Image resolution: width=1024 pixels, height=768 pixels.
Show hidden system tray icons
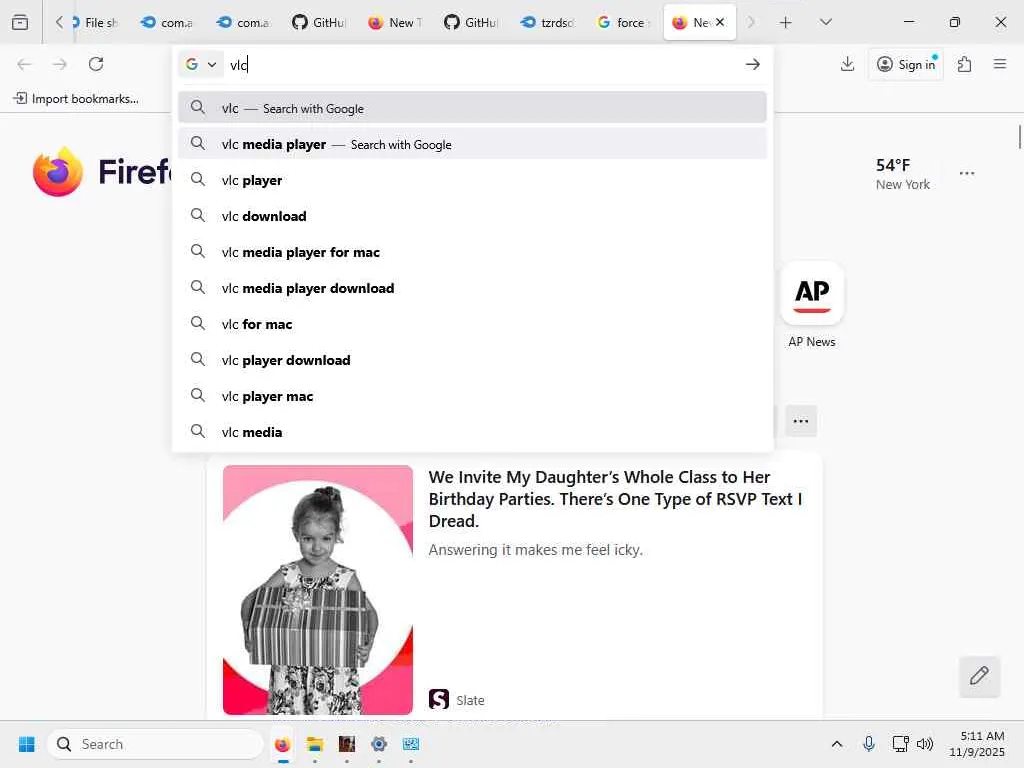click(837, 744)
